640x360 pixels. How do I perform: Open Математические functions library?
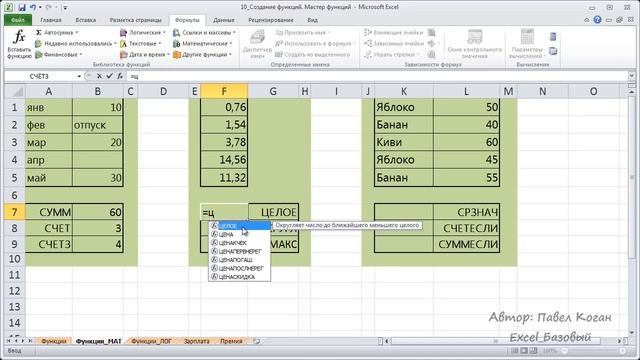click(202, 43)
